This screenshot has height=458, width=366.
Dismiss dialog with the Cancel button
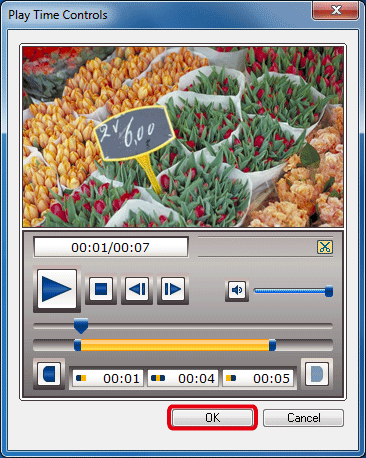coord(303,418)
